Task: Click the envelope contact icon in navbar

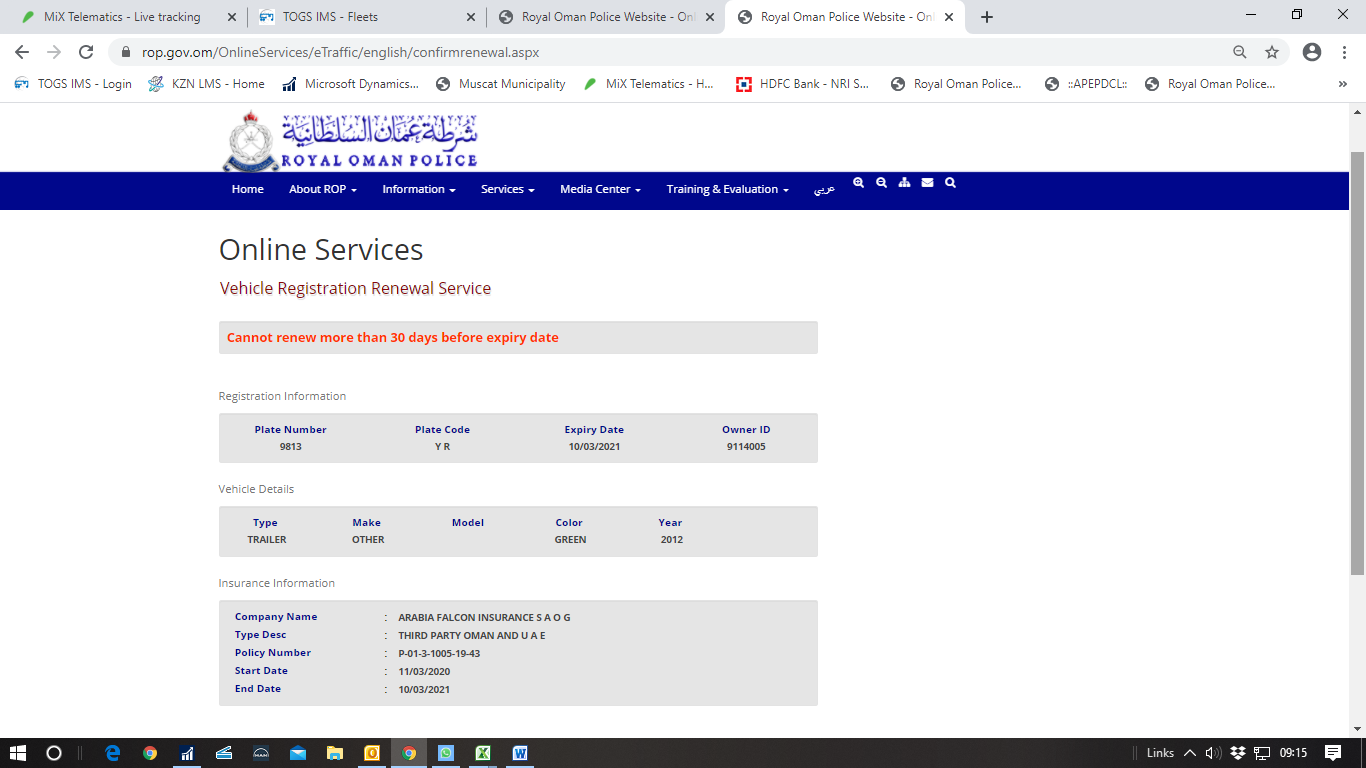Action: 927,183
